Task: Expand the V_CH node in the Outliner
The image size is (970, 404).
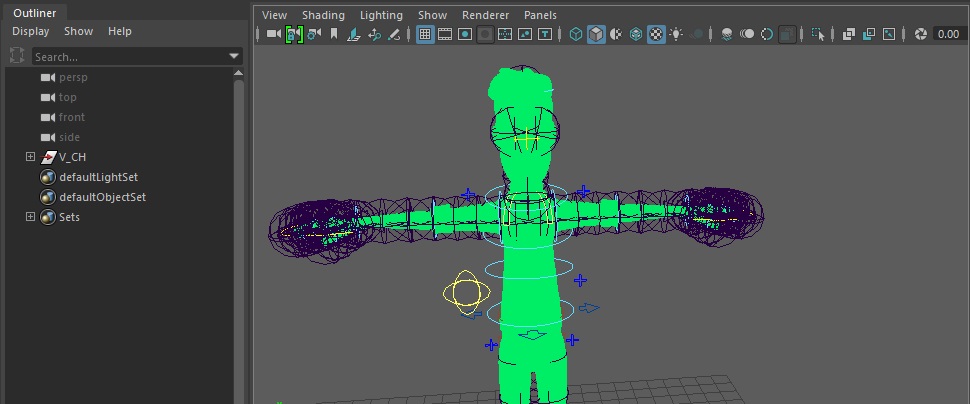Action: tap(30, 157)
